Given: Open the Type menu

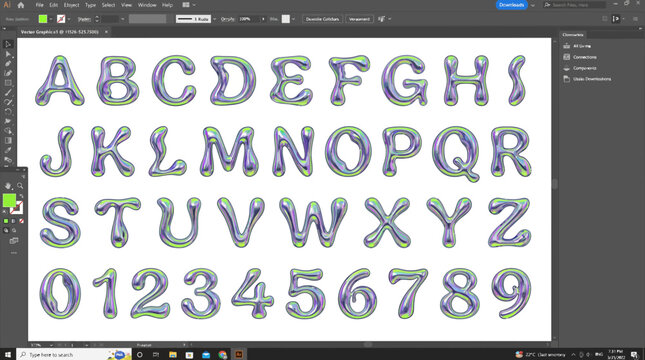Looking at the screenshot, I should pos(90,5).
